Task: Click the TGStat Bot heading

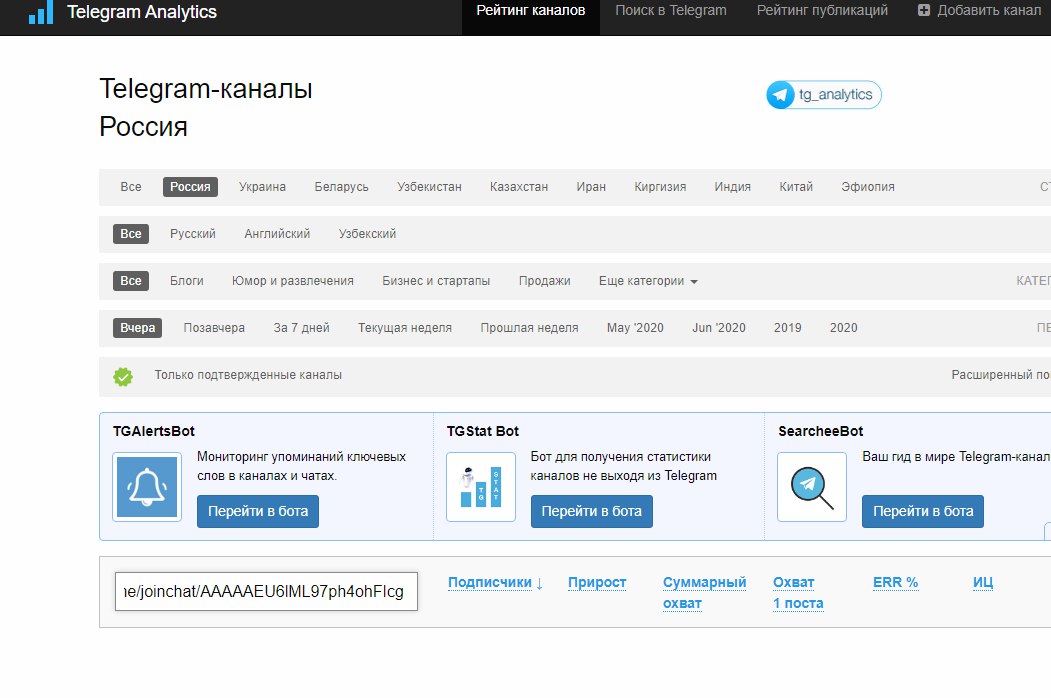Action: pos(483,431)
